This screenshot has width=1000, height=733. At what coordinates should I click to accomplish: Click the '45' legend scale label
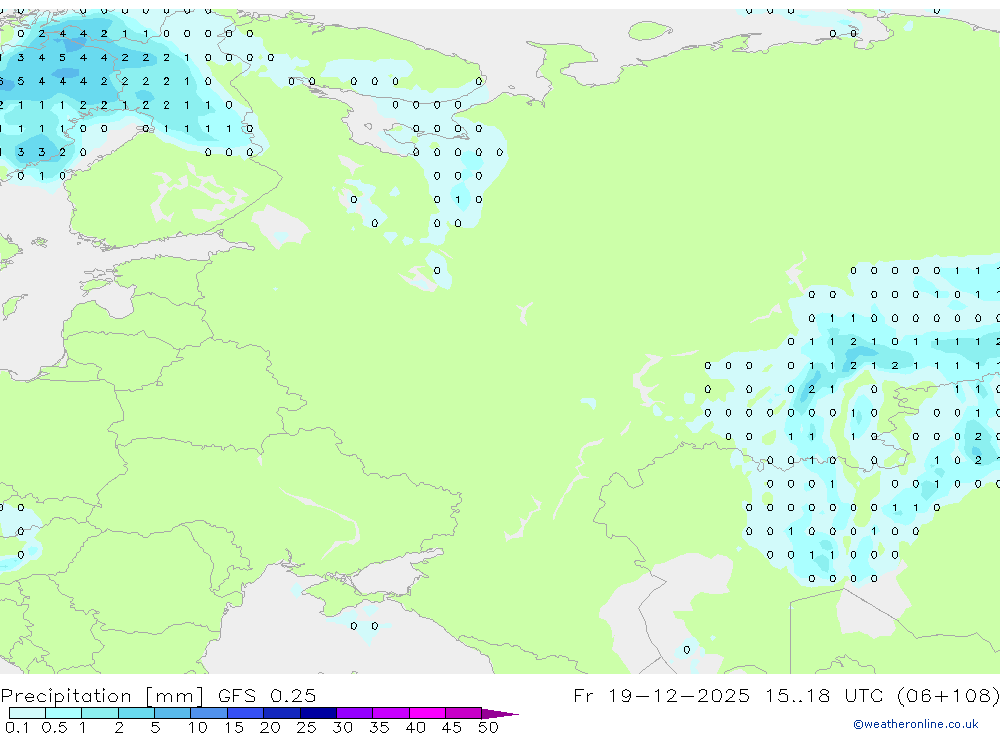coord(452,727)
